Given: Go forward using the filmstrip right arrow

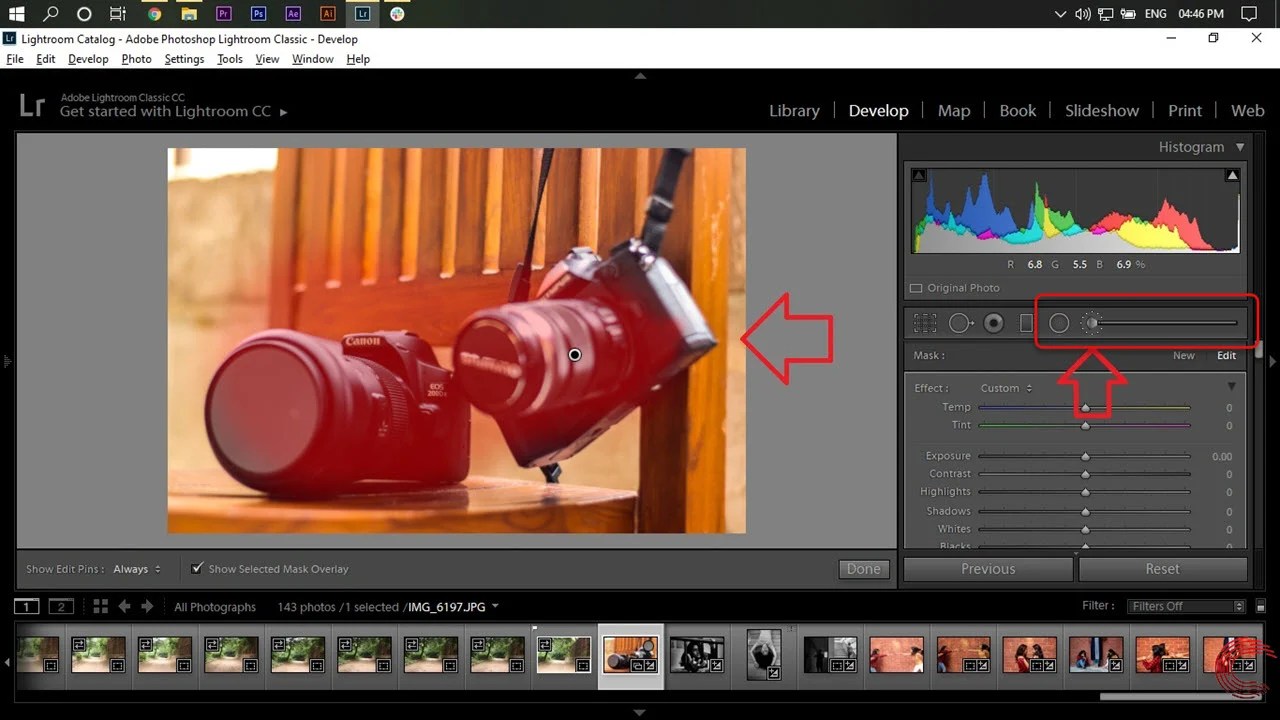Looking at the screenshot, I should 147,606.
